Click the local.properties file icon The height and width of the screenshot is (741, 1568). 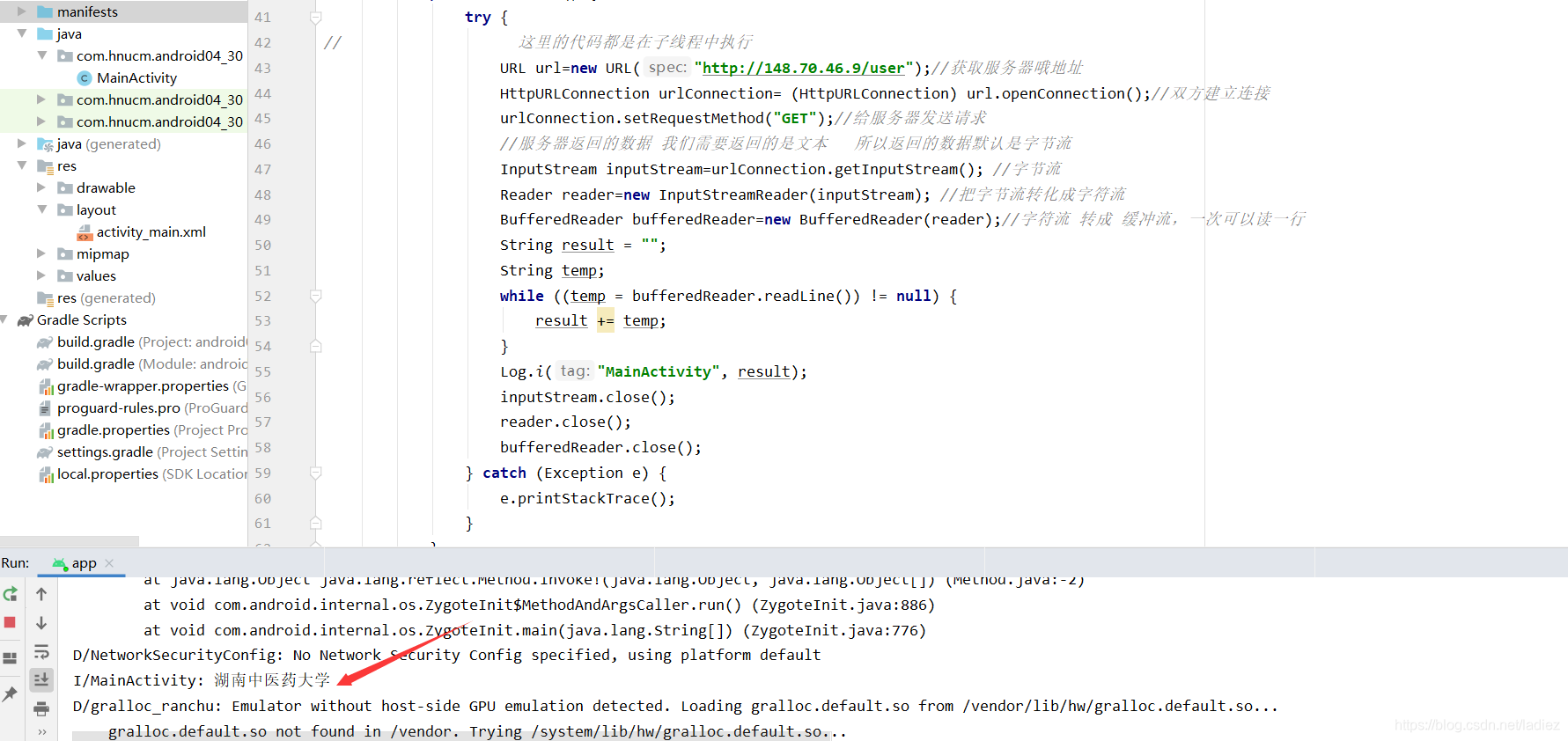click(x=46, y=474)
